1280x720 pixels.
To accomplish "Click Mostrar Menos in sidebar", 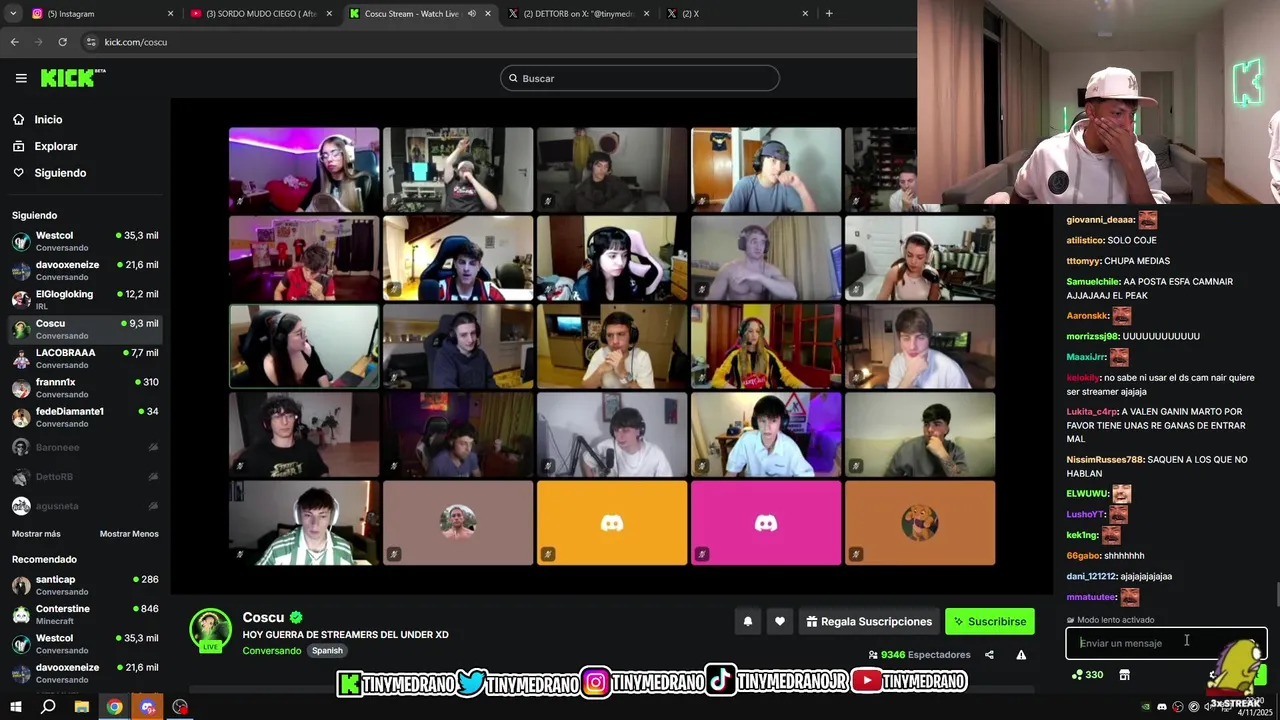I will point(129,534).
